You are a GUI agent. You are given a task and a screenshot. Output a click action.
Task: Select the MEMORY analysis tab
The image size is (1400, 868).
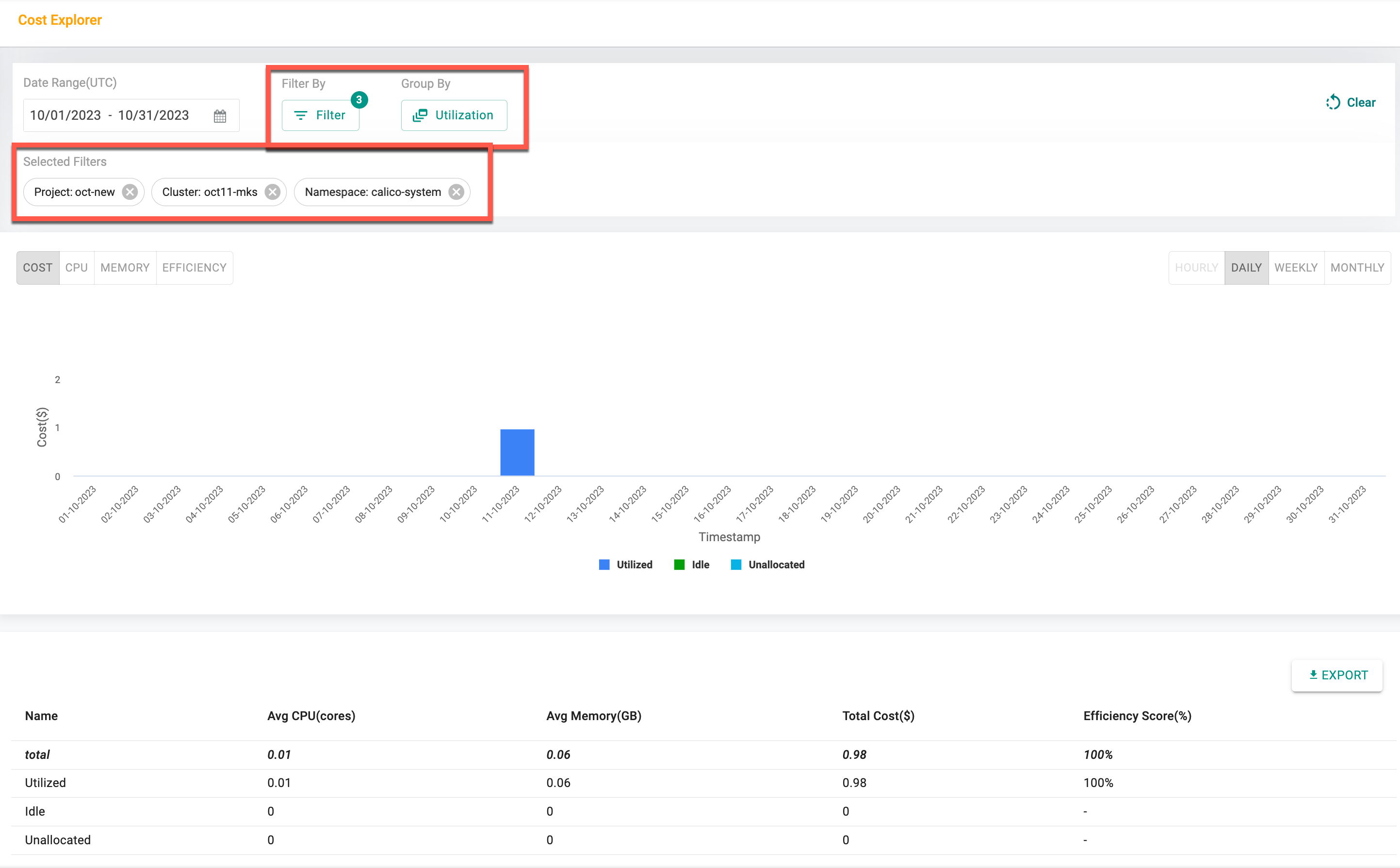(x=124, y=268)
